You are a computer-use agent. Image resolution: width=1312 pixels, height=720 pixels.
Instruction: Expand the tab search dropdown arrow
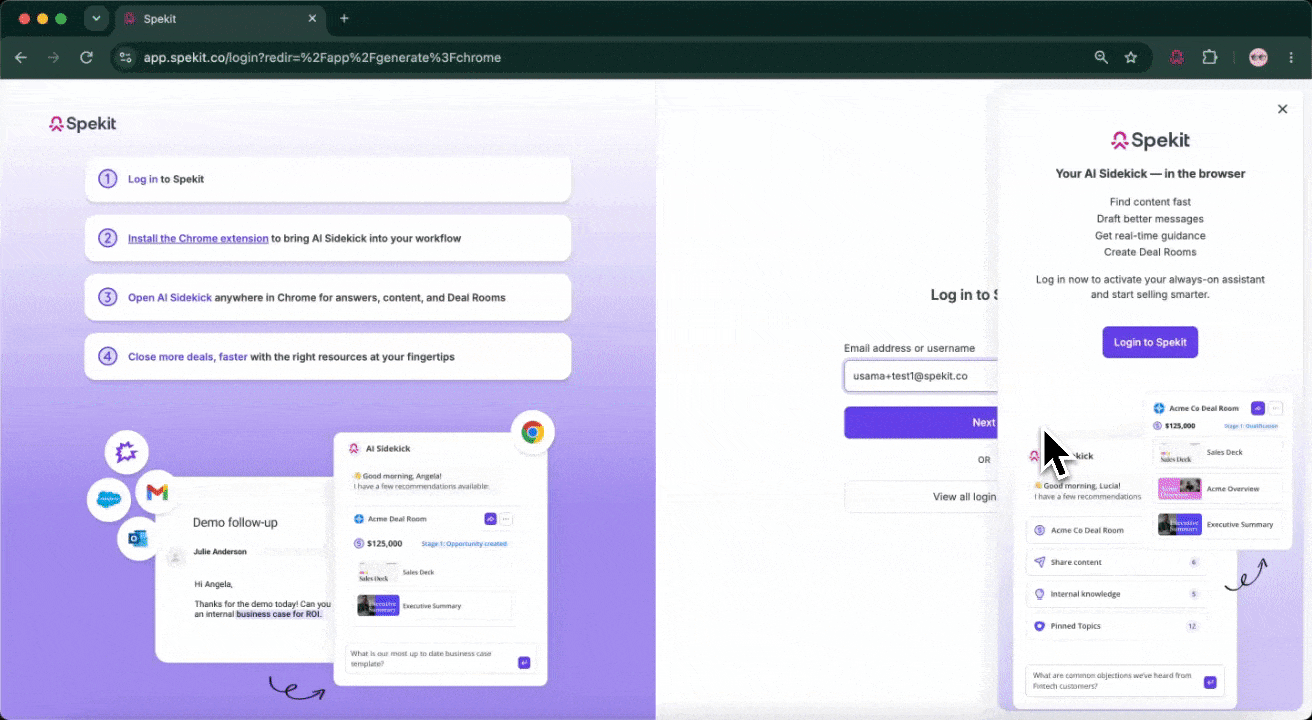[x=96, y=18]
